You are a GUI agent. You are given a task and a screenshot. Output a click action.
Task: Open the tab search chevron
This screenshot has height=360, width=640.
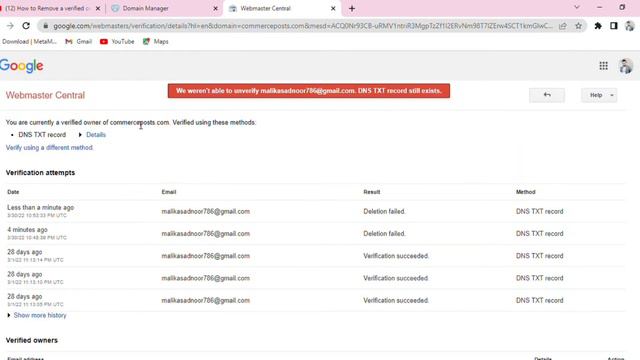point(576,7)
